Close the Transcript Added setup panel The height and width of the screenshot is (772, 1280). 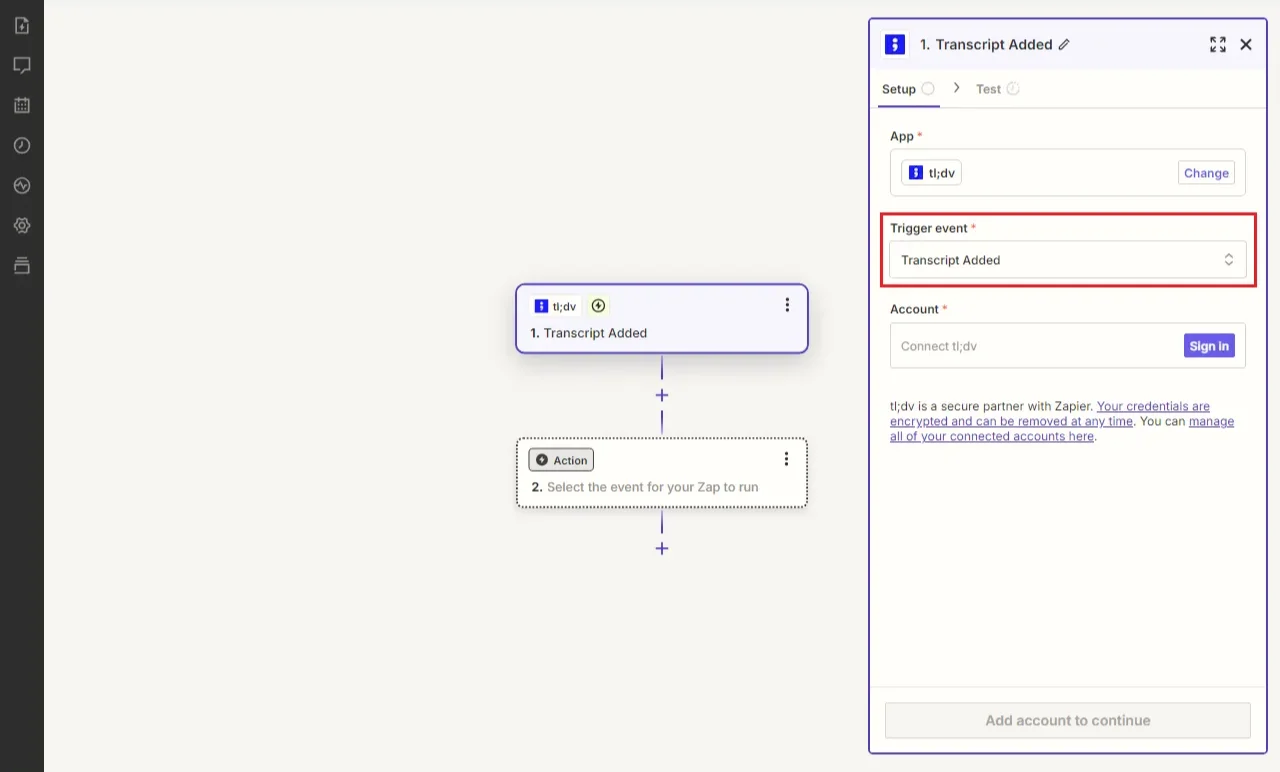point(1246,44)
